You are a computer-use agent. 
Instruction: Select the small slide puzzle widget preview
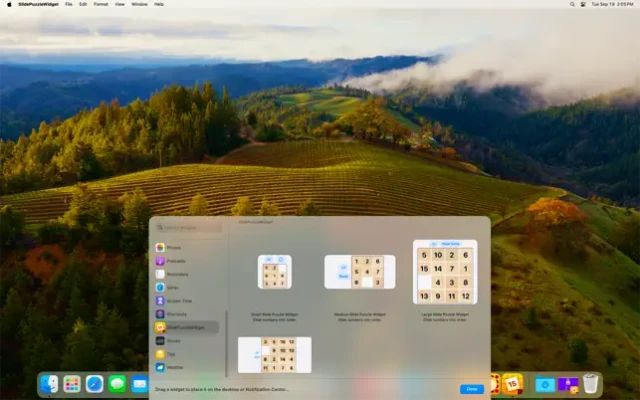[275, 272]
